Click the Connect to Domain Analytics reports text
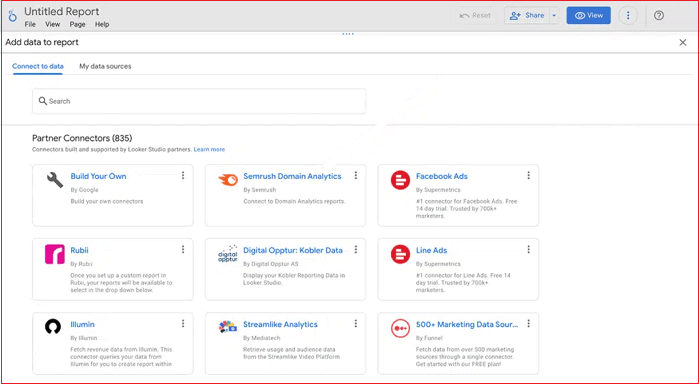The width and height of the screenshot is (700, 385). (294, 201)
